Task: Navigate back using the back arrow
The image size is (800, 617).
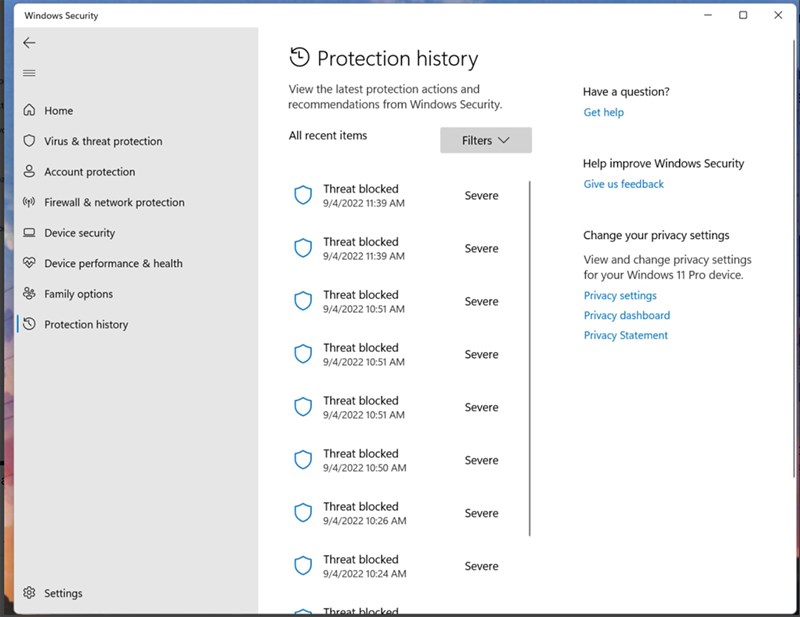Action: [29, 43]
